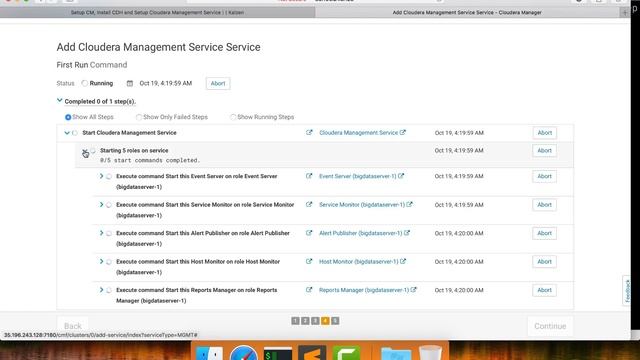Open external link icon right of Cloudera Management Service
This screenshot has height=360, width=640.
pos(403,132)
